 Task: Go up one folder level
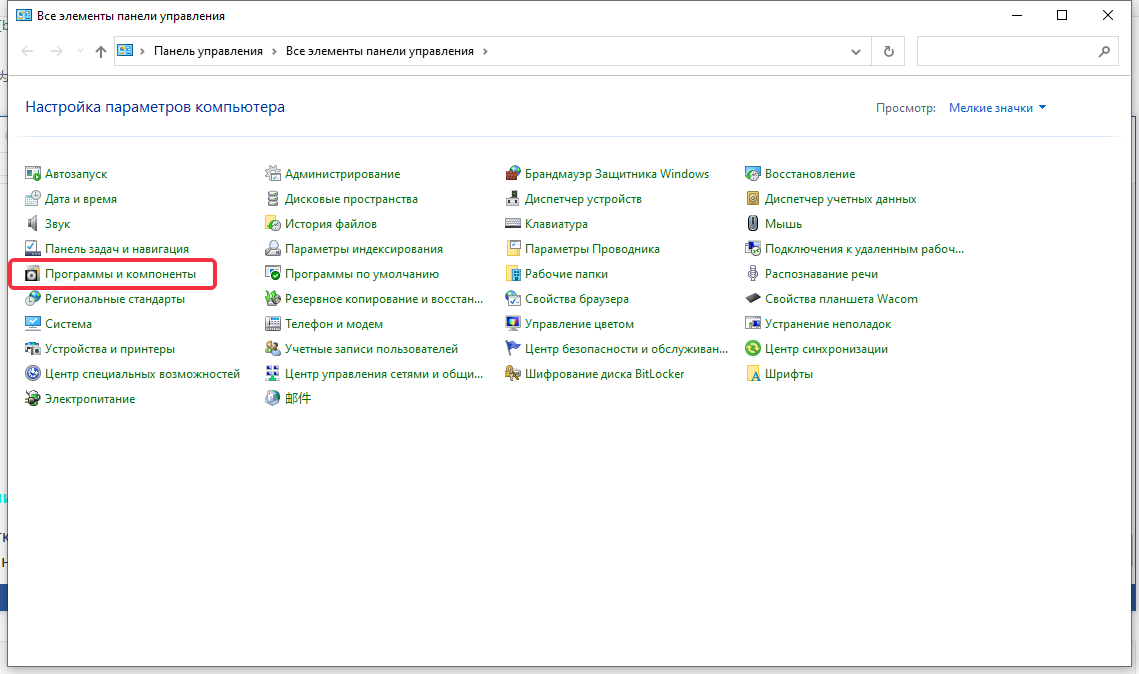click(x=101, y=51)
